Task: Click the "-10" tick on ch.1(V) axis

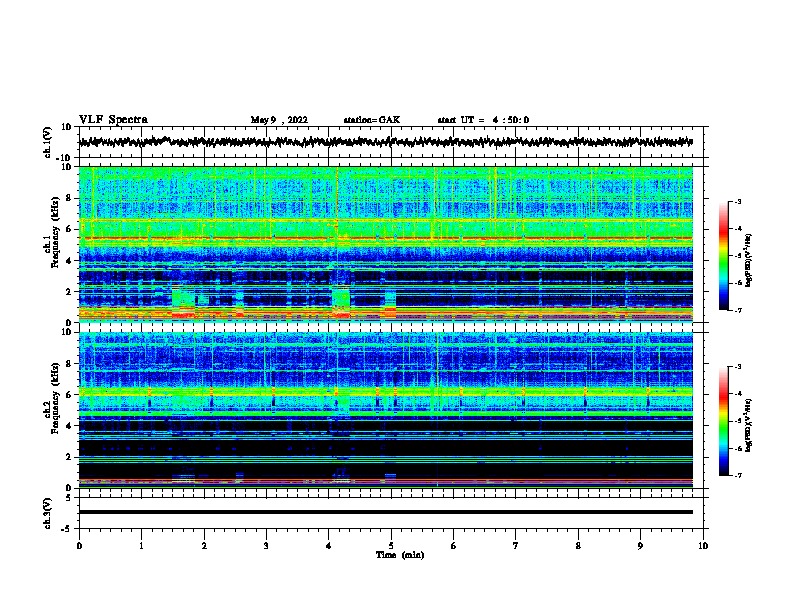Action: click(65, 158)
